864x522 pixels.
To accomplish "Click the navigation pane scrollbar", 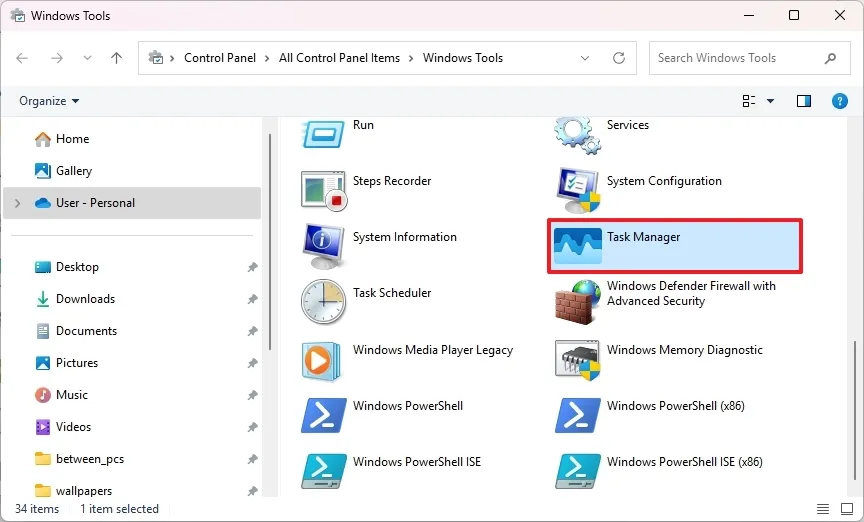I will [x=270, y=241].
